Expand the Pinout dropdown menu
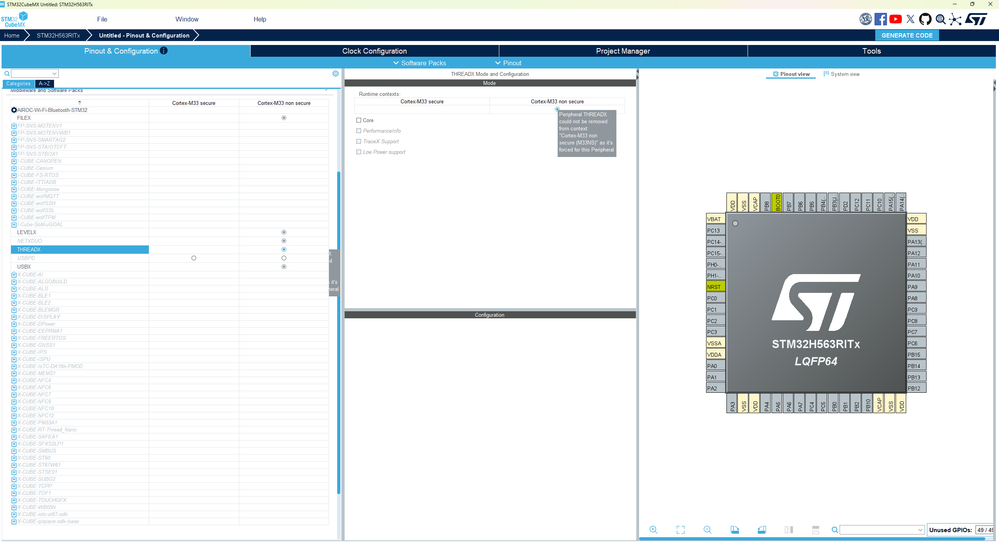The height and width of the screenshot is (545, 999). [x=508, y=63]
